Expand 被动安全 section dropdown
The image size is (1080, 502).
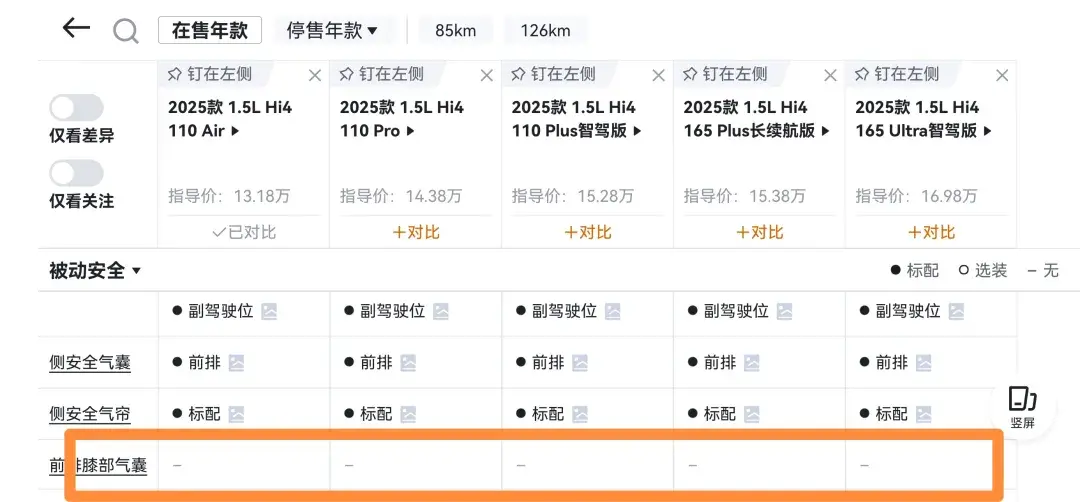point(96,271)
